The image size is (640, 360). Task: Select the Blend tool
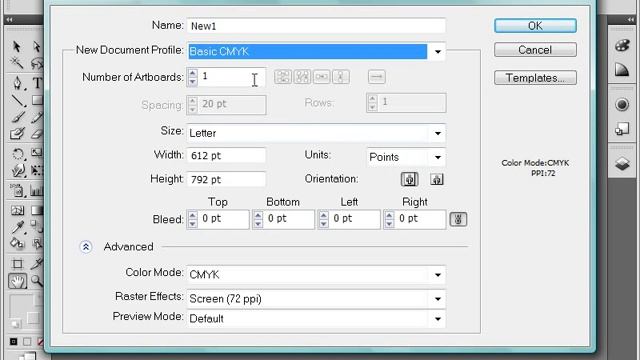click(x=37, y=227)
